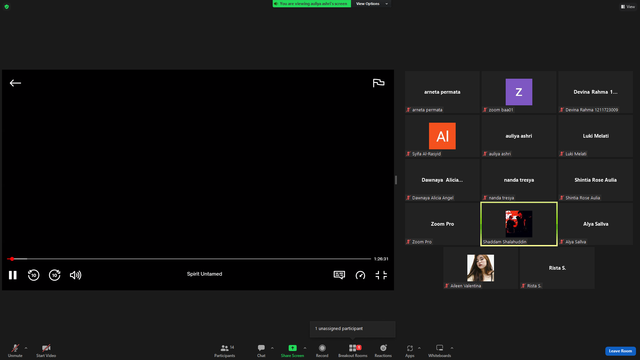Select the Alya Saliva participant tile

(596, 224)
